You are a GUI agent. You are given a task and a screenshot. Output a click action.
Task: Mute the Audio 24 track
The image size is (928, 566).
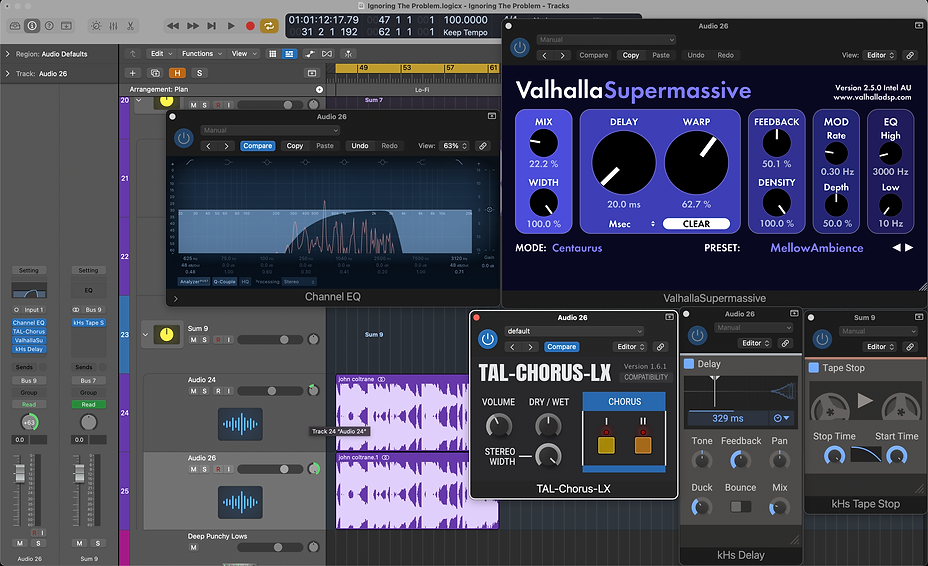click(x=194, y=391)
